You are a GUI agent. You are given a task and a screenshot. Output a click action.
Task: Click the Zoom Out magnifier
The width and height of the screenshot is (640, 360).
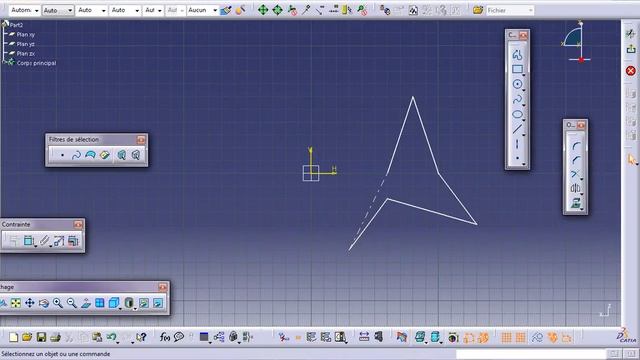click(71, 303)
